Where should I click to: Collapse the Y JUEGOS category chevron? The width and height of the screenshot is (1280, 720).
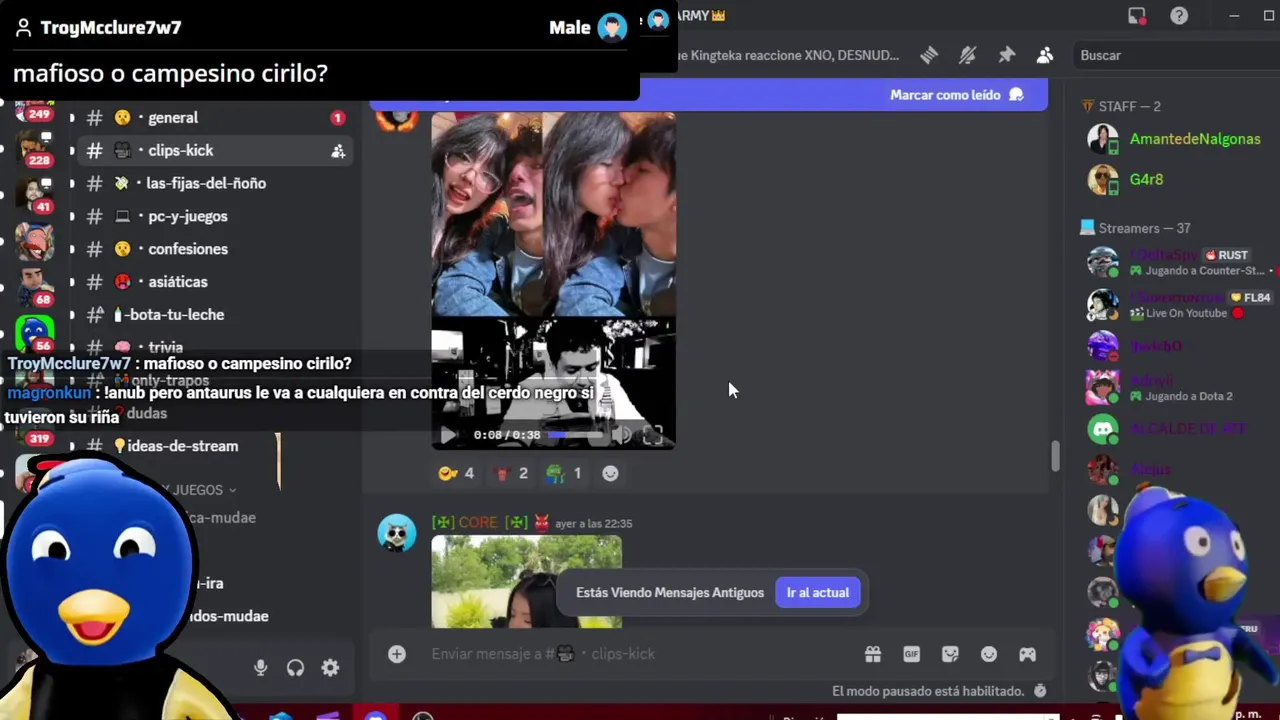click(x=233, y=490)
